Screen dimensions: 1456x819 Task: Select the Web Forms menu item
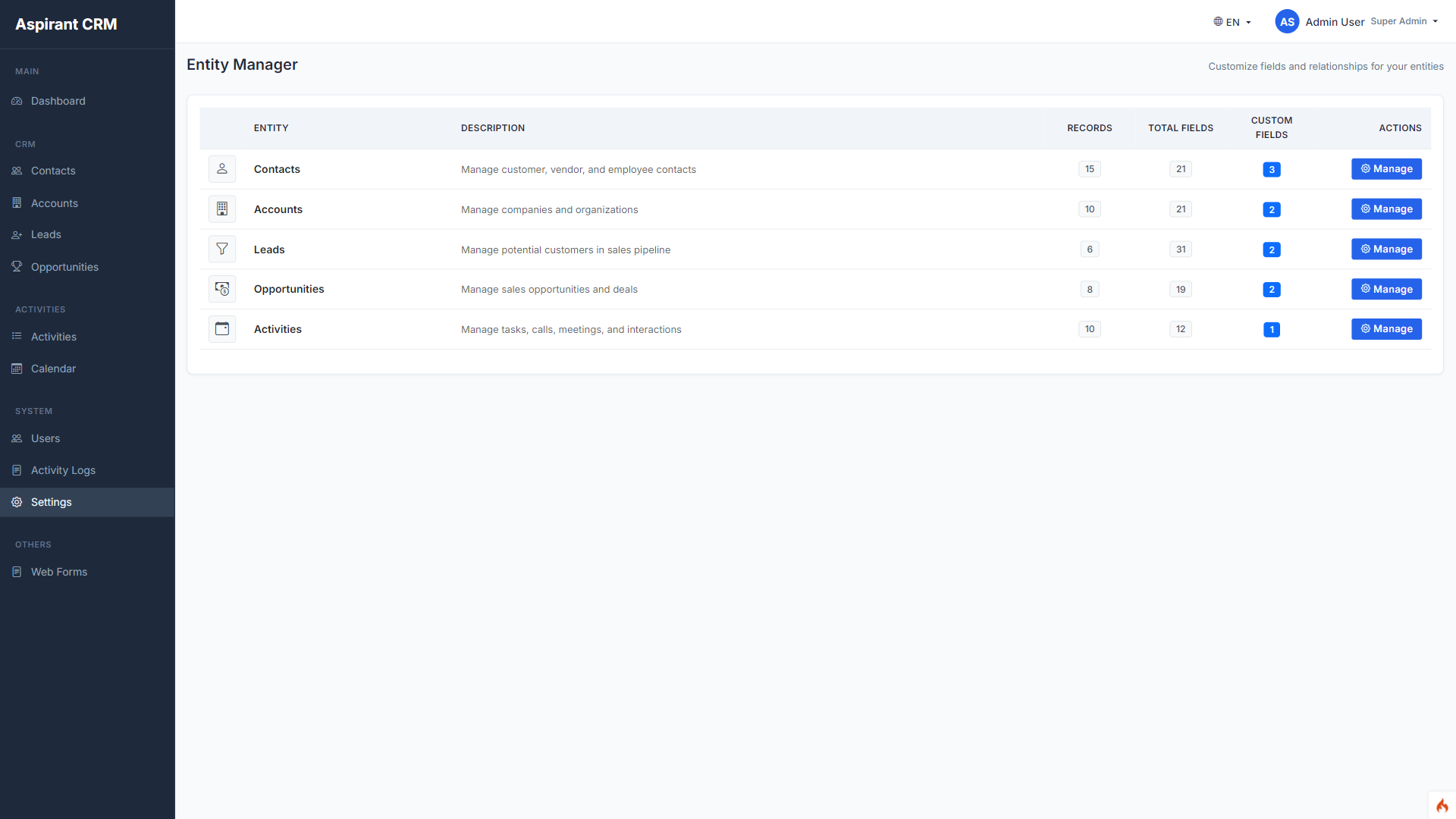58,571
